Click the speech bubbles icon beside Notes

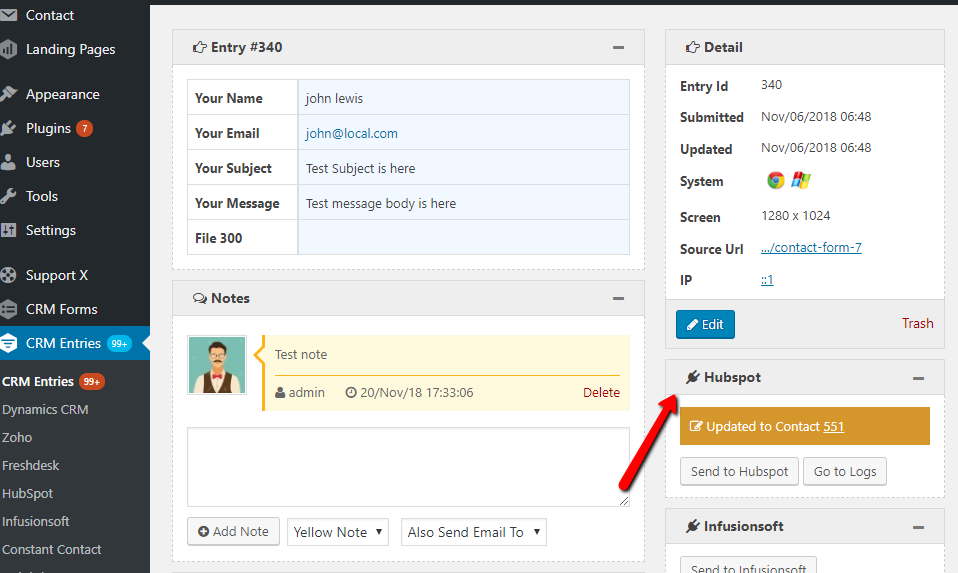[199, 298]
